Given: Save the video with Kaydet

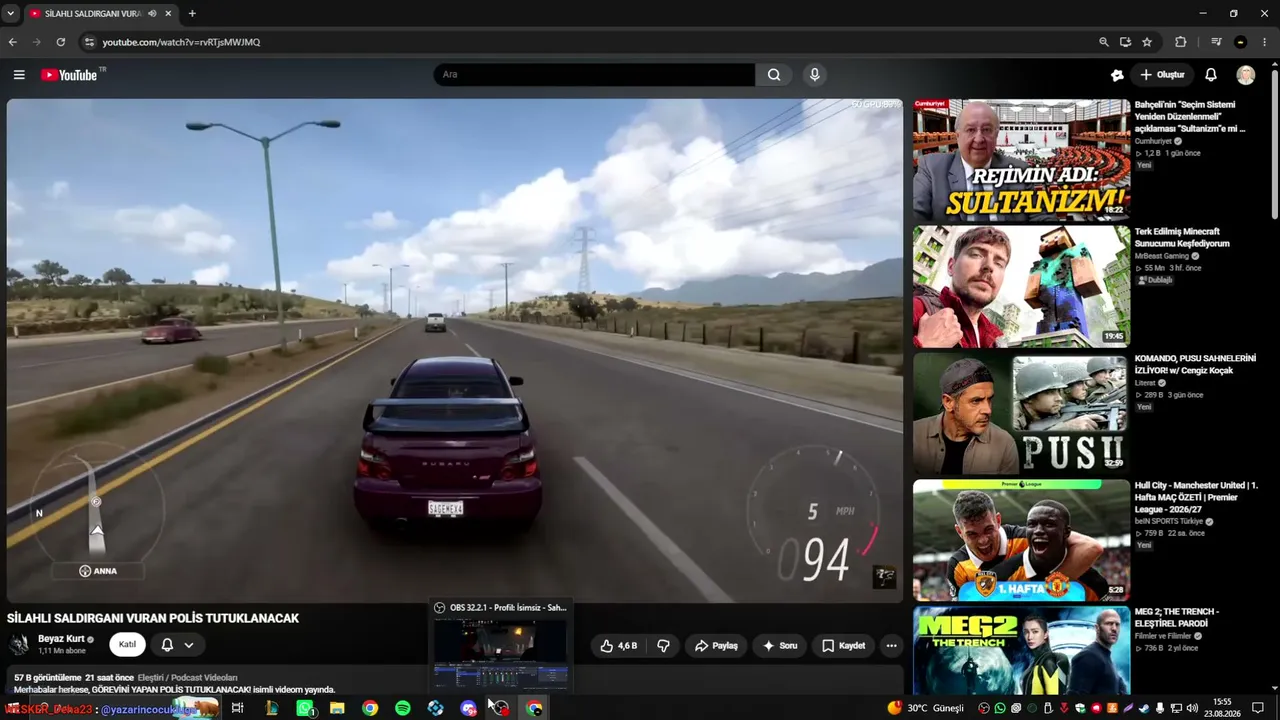Looking at the screenshot, I should (x=843, y=646).
